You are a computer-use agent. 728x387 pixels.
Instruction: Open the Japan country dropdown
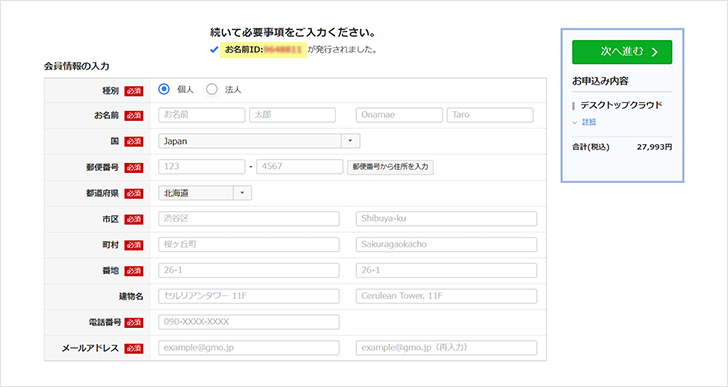[x=259, y=141]
